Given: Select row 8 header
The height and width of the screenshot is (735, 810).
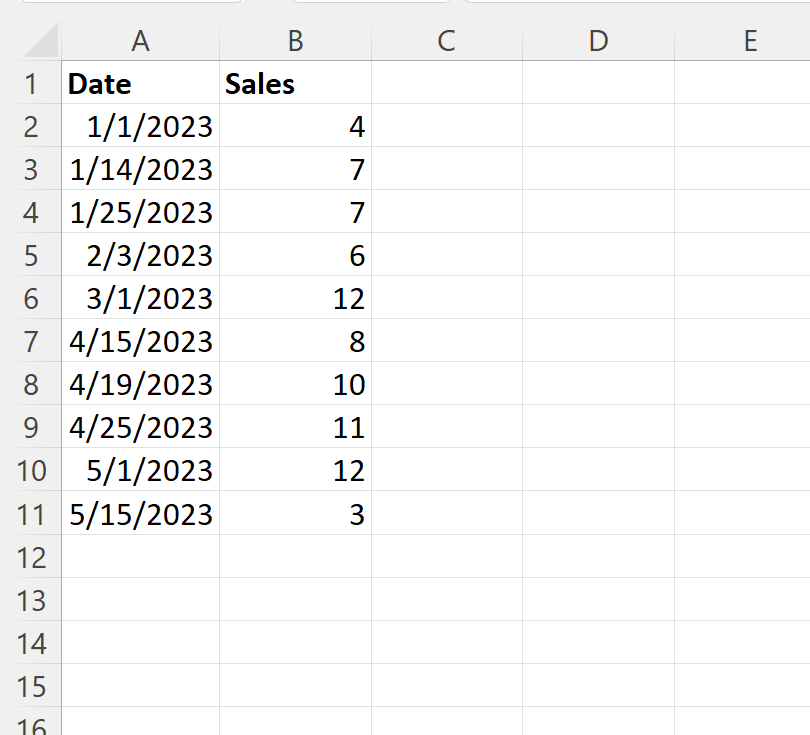Looking at the screenshot, I should tap(31, 384).
